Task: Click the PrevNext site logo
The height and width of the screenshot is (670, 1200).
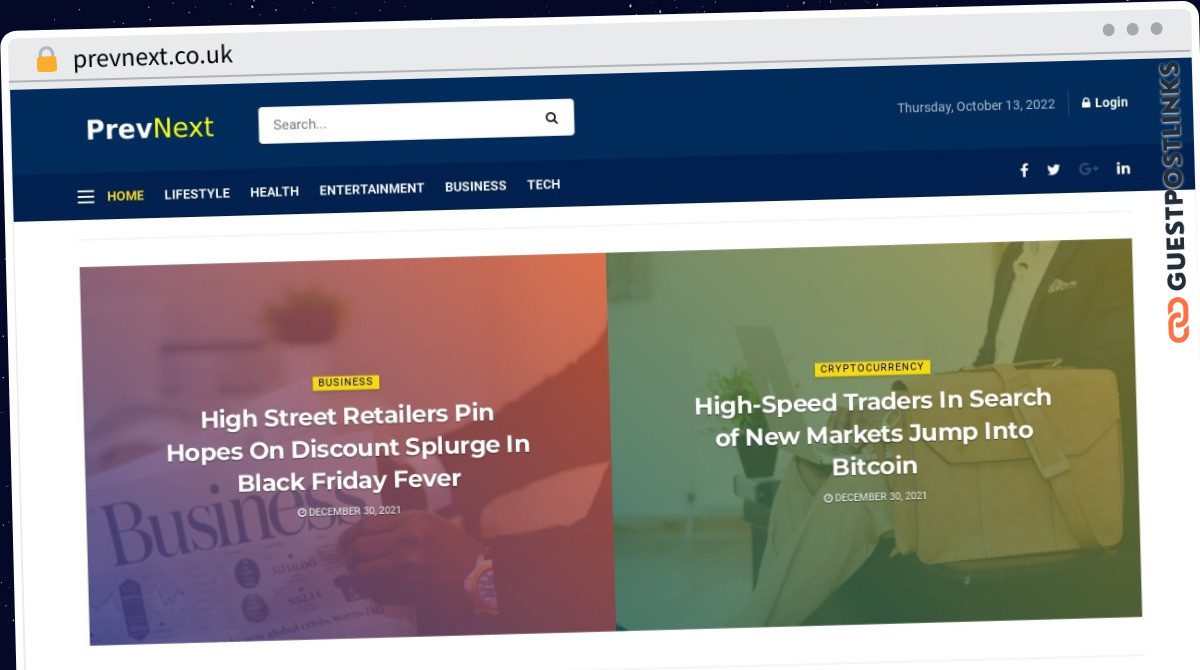Action: pyautogui.click(x=150, y=128)
